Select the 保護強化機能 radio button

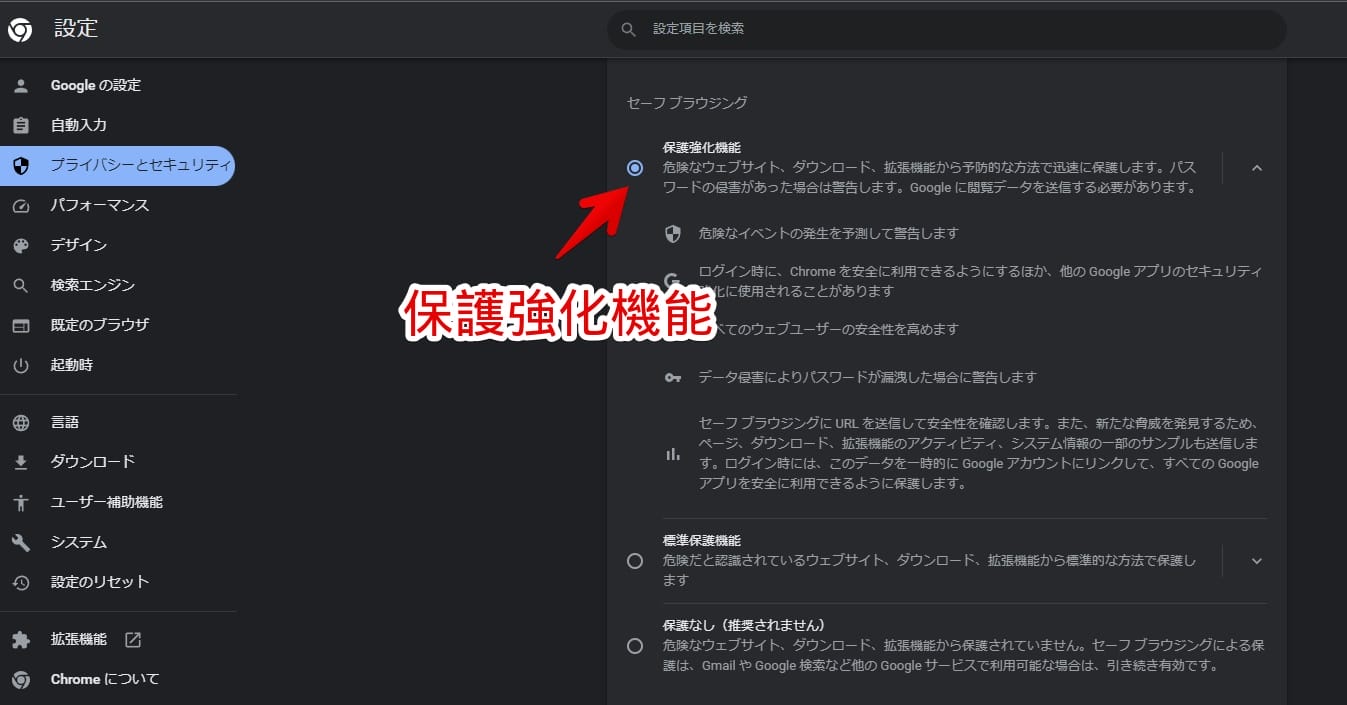pos(635,168)
